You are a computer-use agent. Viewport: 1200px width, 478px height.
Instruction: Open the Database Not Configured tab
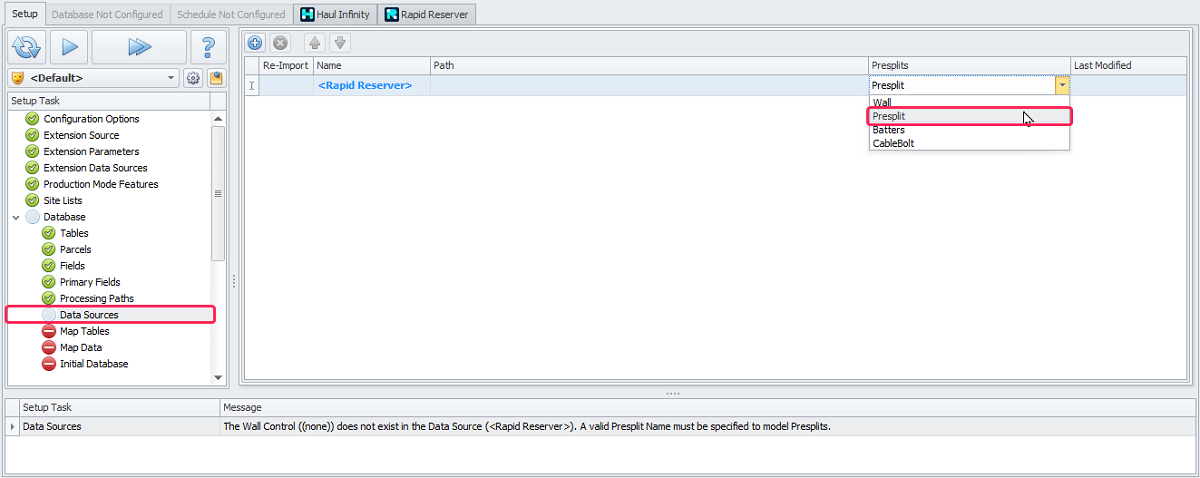click(107, 14)
